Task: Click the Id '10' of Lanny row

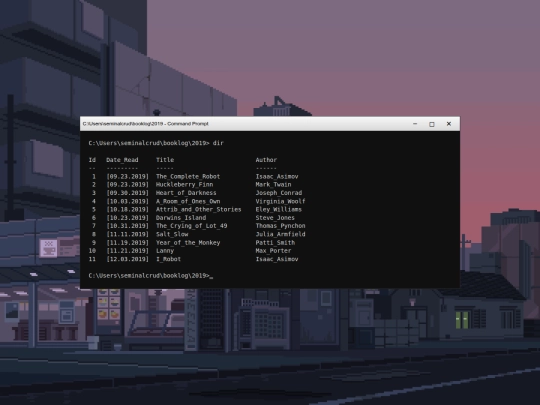Action: [x=92, y=251]
